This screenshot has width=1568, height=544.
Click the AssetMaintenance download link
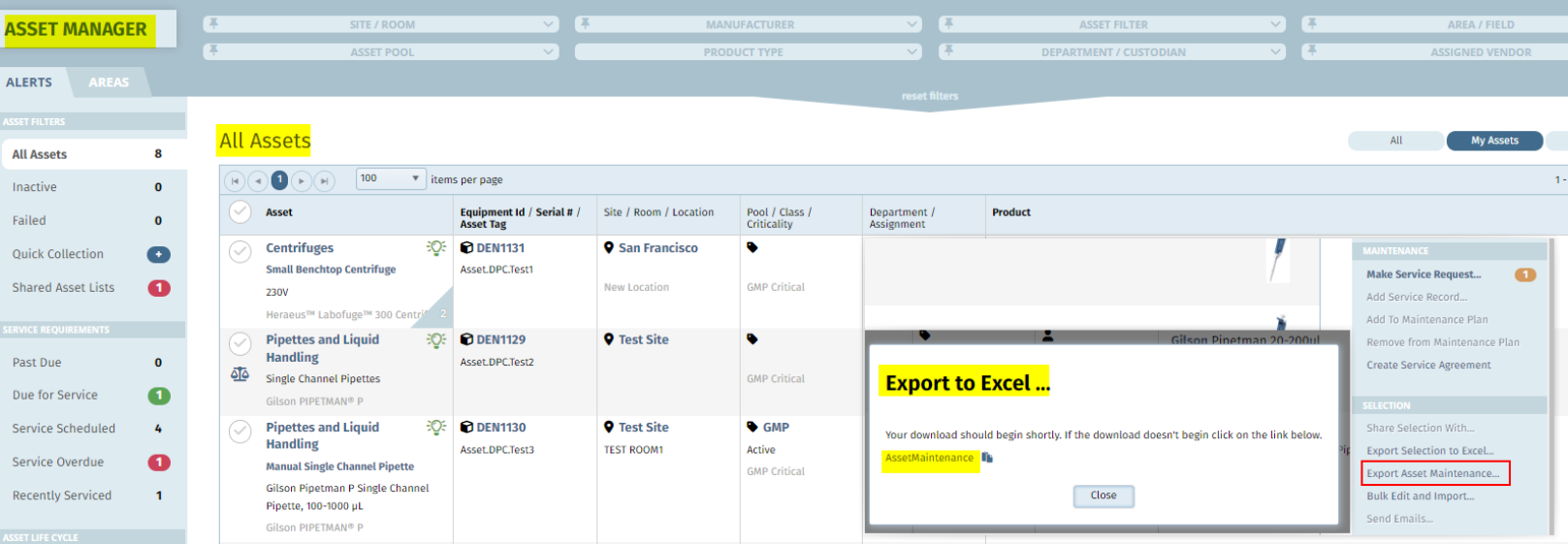(929, 458)
